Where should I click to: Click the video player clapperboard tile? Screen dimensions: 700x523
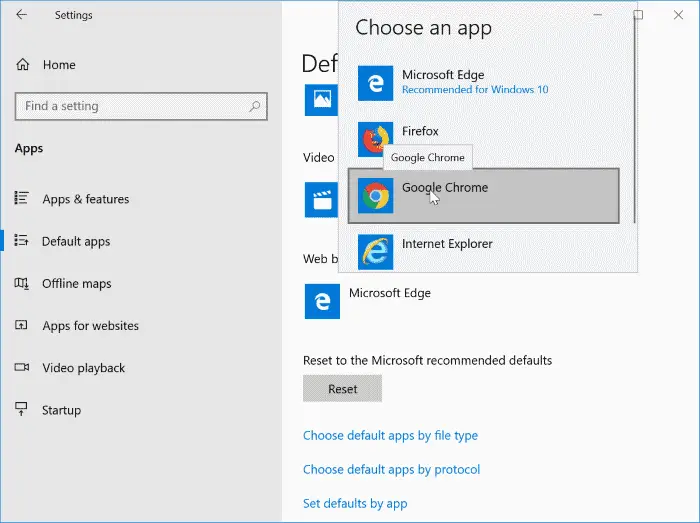tap(321, 199)
